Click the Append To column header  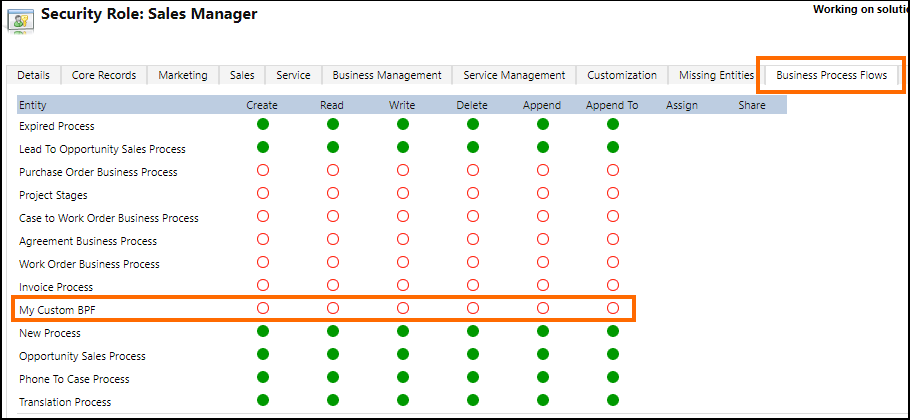612,105
